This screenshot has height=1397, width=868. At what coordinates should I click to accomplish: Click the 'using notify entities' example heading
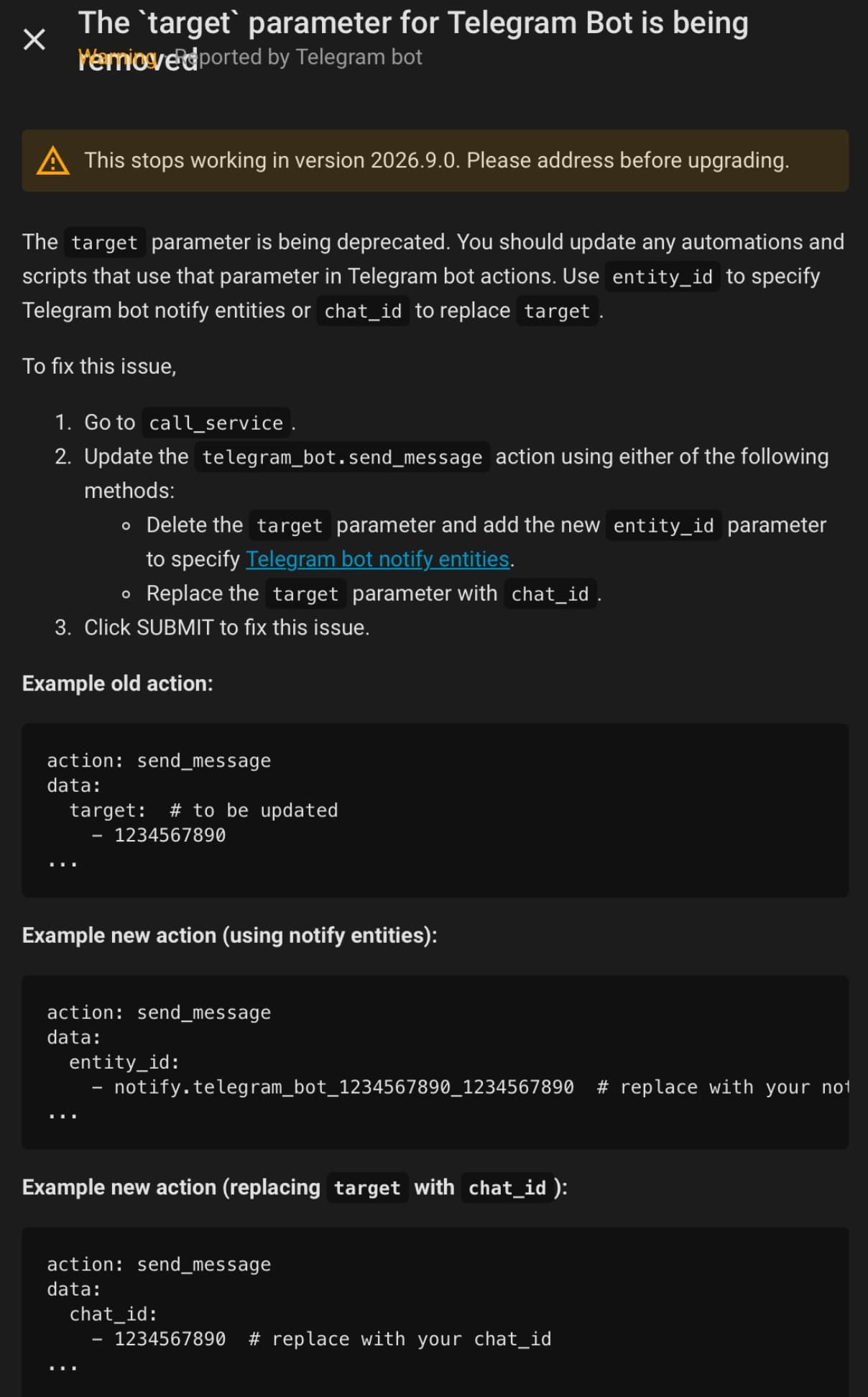pos(229,935)
